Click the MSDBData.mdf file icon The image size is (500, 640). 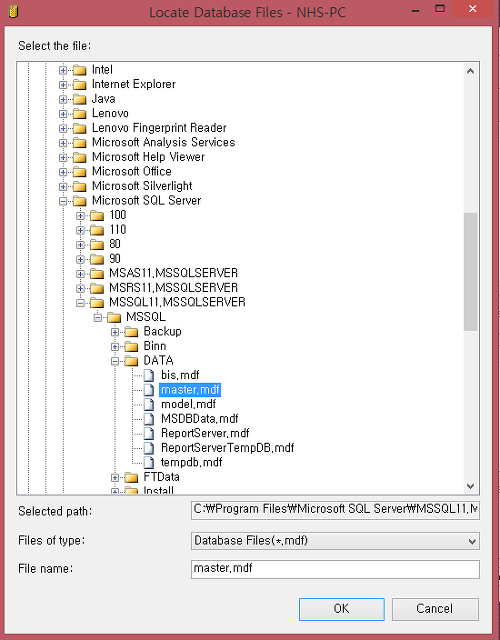(x=149, y=419)
